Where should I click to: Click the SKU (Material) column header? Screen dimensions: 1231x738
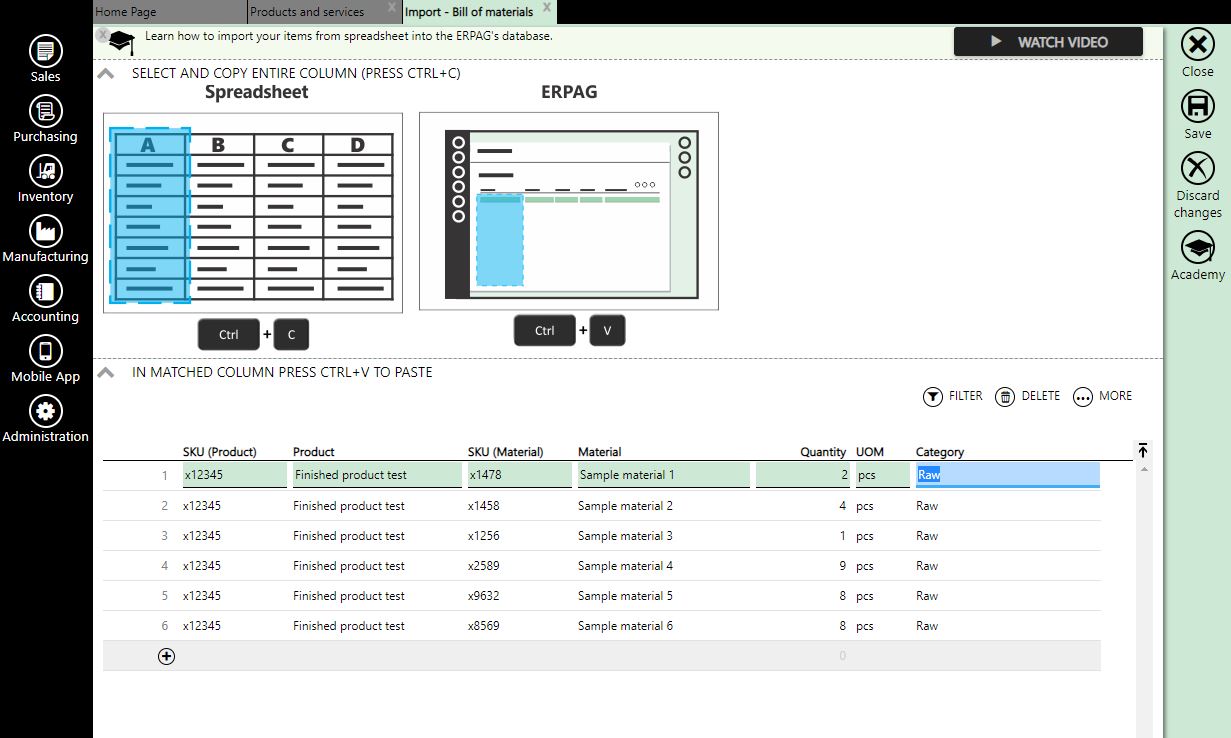(x=506, y=452)
